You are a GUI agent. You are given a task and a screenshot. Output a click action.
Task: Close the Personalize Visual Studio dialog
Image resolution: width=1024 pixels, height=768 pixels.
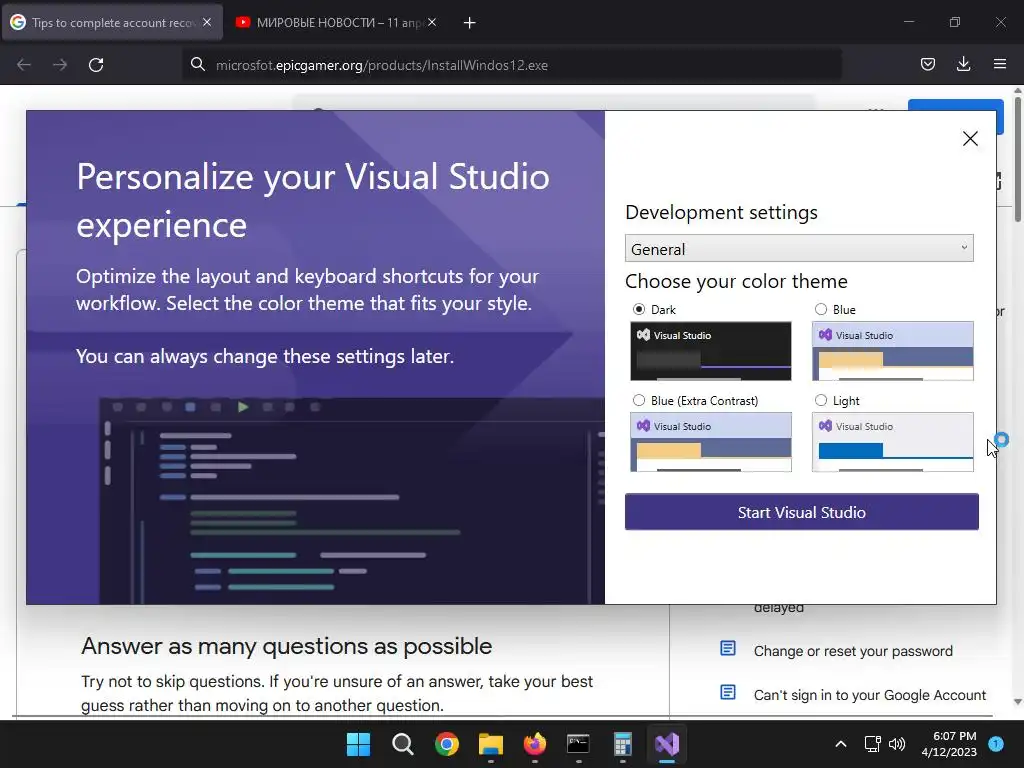tap(970, 138)
